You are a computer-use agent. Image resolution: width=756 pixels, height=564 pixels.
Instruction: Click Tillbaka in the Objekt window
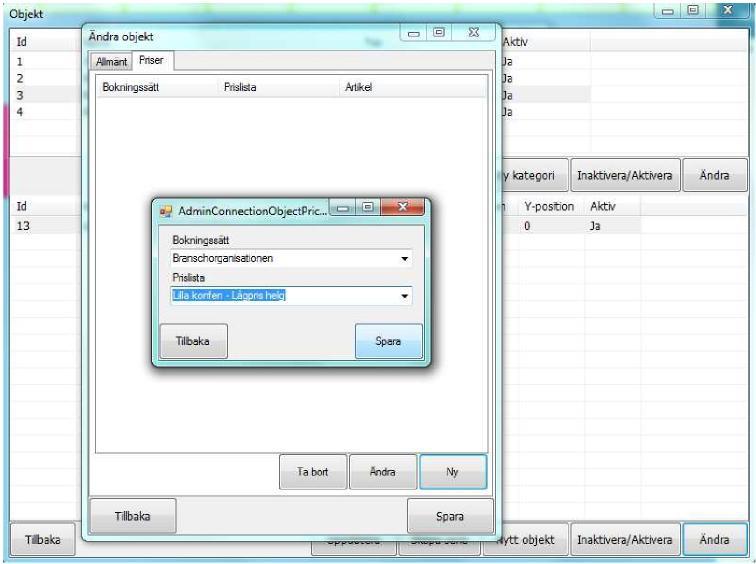pos(43,539)
